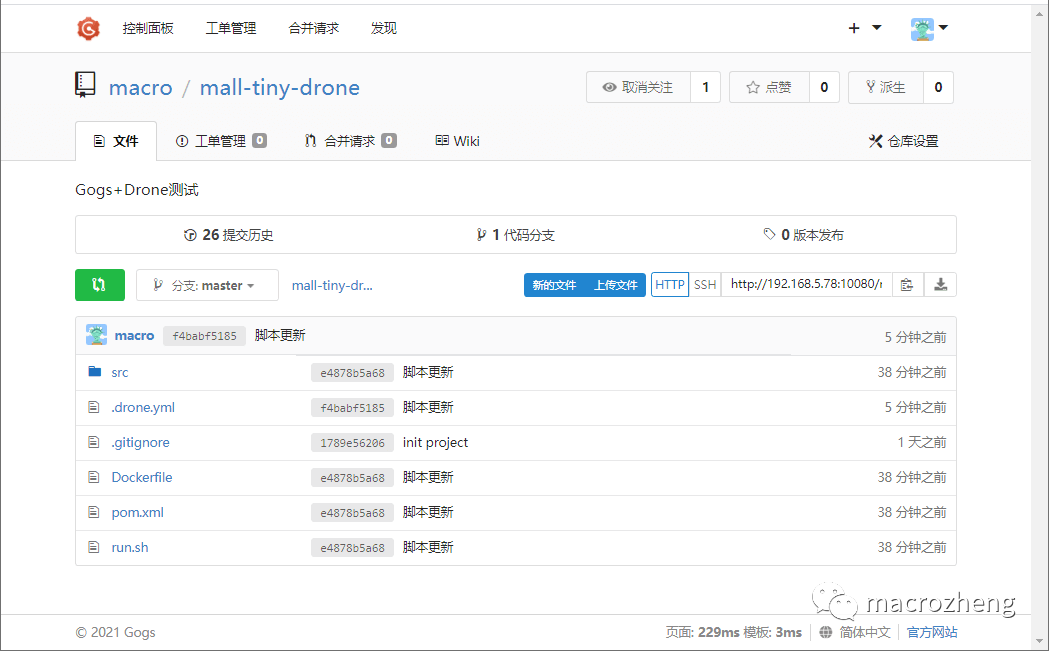Open macro owner link in title
Screen dimensions: 1049x651
[x=140, y=88]
